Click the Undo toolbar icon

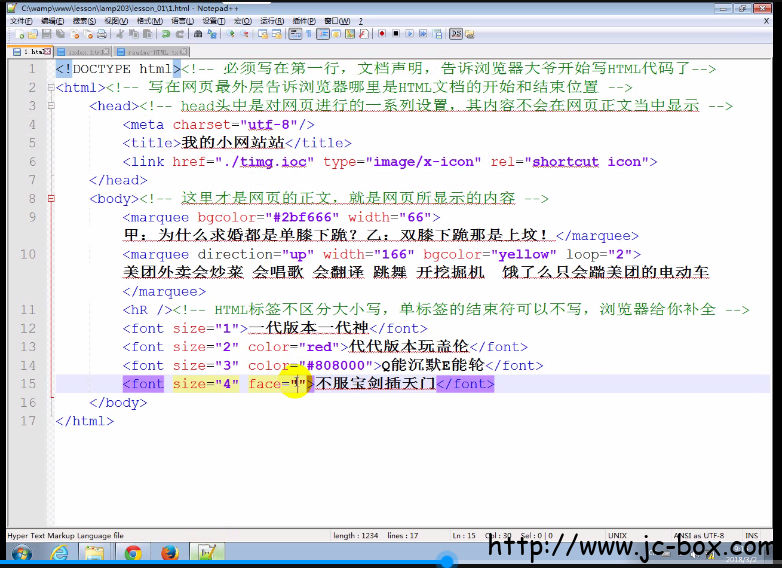164,33
